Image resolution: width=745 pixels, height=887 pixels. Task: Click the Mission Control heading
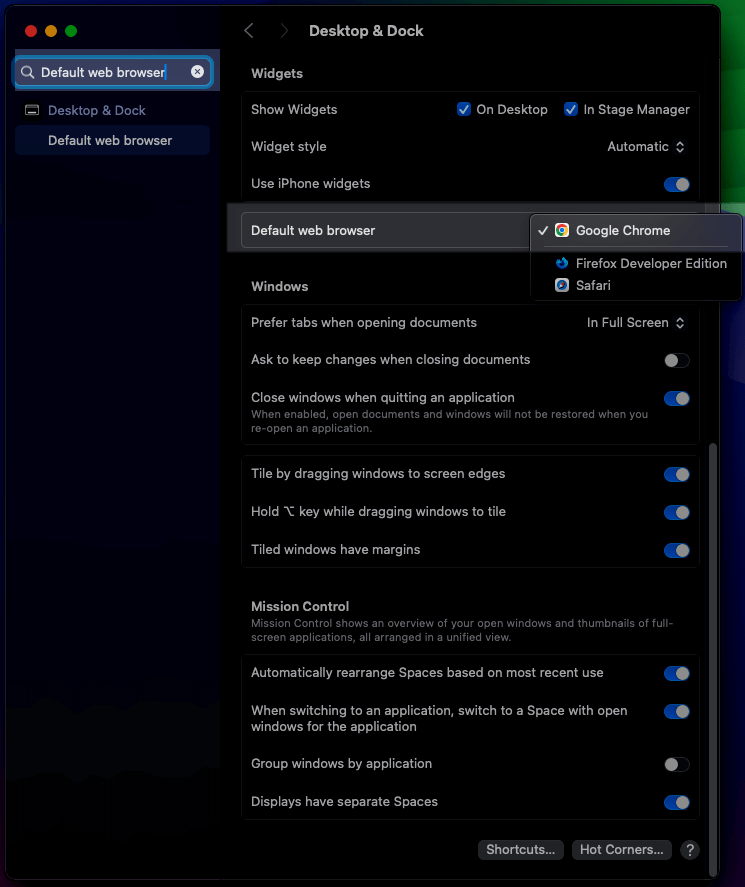tap(300, 606)
